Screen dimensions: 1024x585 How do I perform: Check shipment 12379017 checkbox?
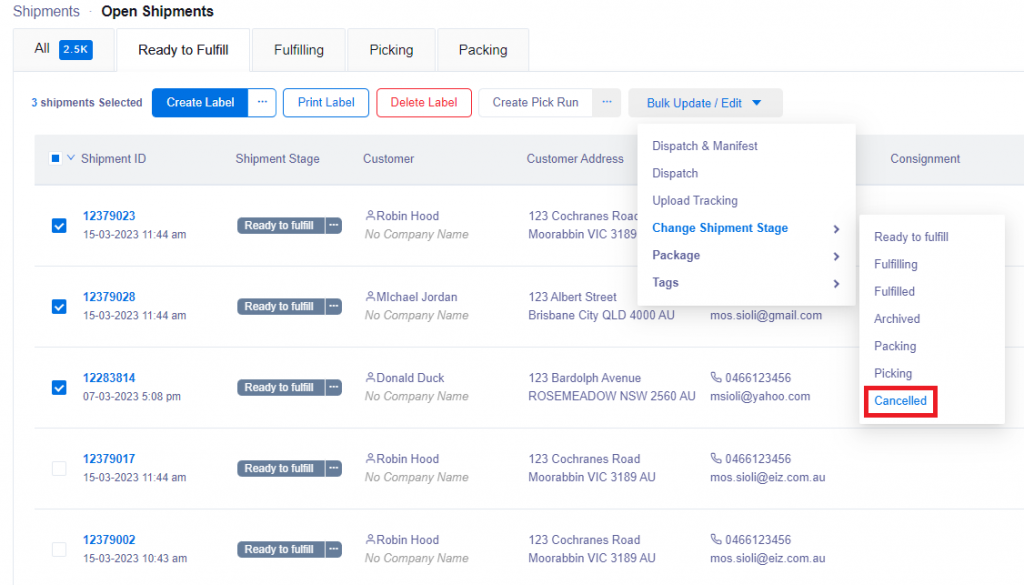tap(59, 469)
